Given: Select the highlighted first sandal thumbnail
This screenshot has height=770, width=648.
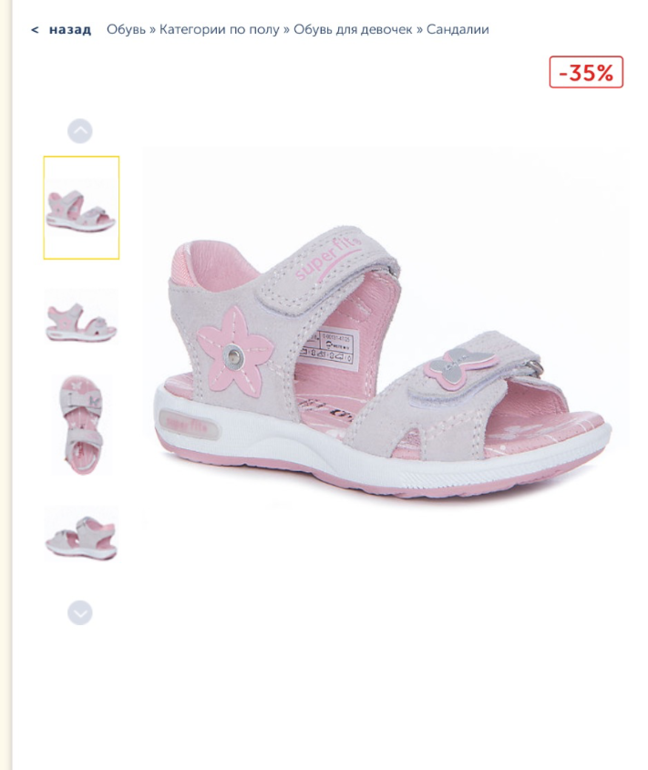Looking at the screenshot, I should click(x=81, y=208).
